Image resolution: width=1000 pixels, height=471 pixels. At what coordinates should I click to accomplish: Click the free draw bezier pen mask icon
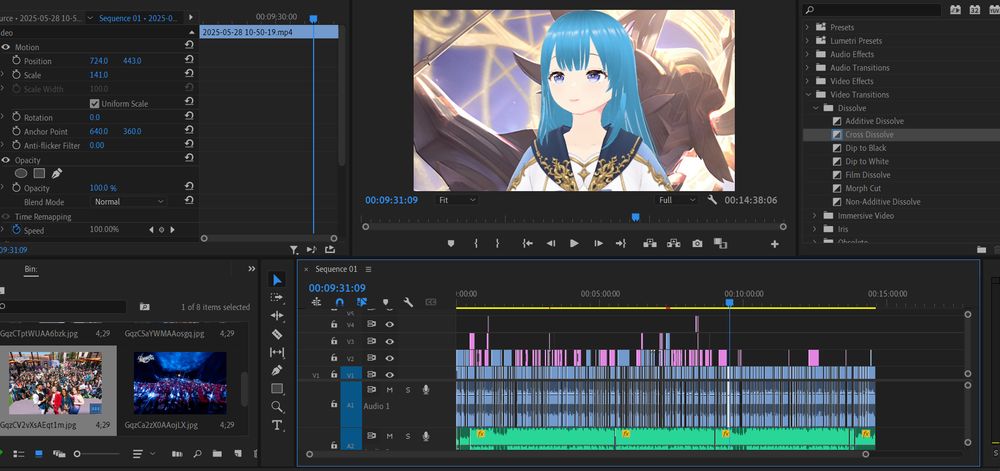[x=57, y=173]
